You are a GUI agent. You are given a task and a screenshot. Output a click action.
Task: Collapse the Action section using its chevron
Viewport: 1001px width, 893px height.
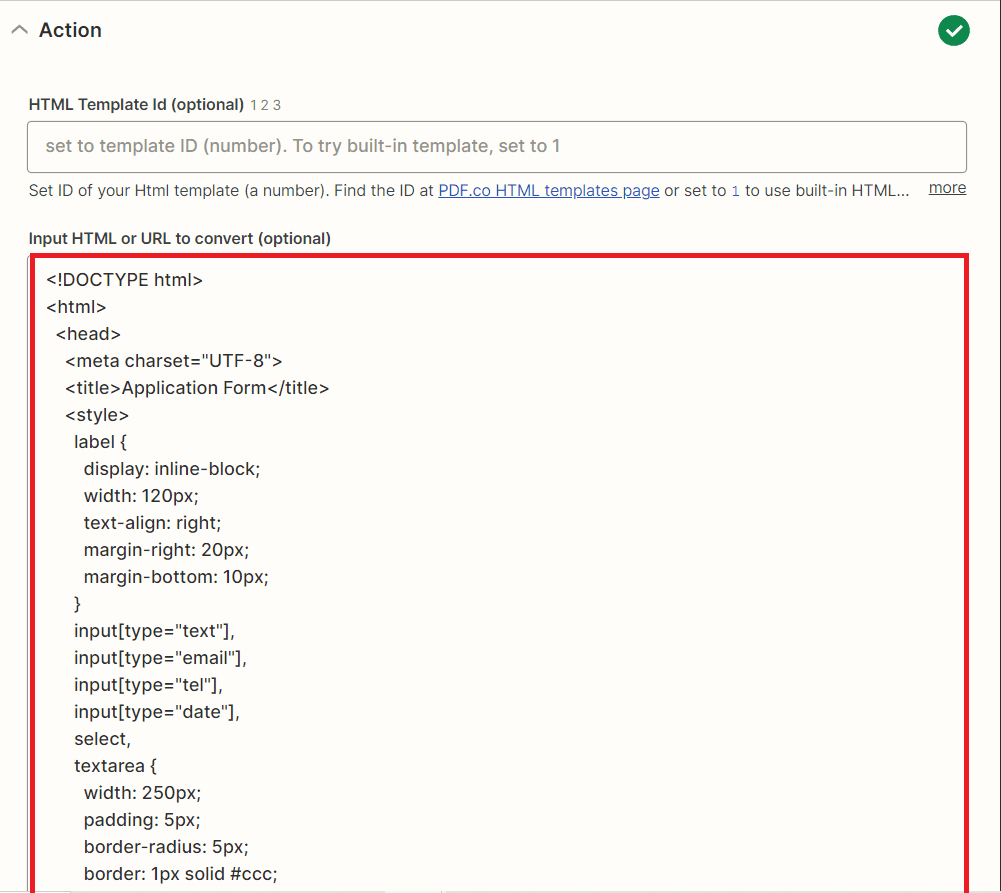point(19,29)
